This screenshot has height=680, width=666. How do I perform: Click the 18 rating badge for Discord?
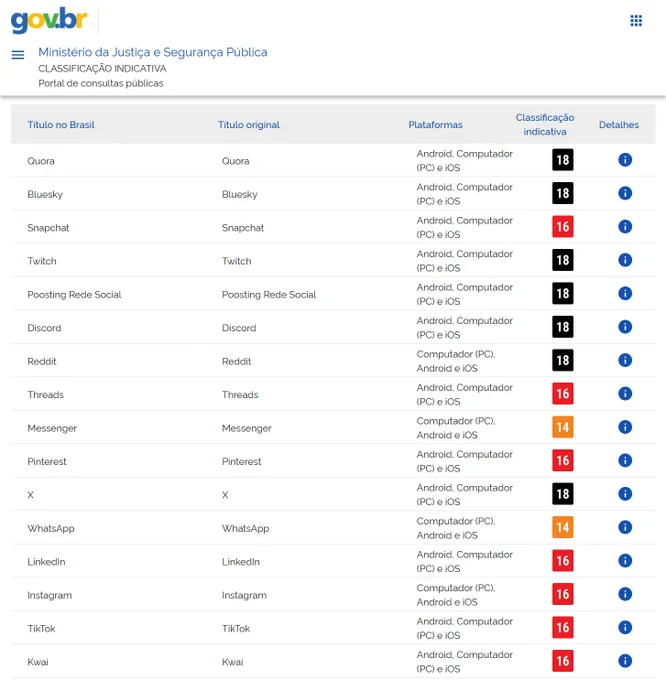click(563, 327)
